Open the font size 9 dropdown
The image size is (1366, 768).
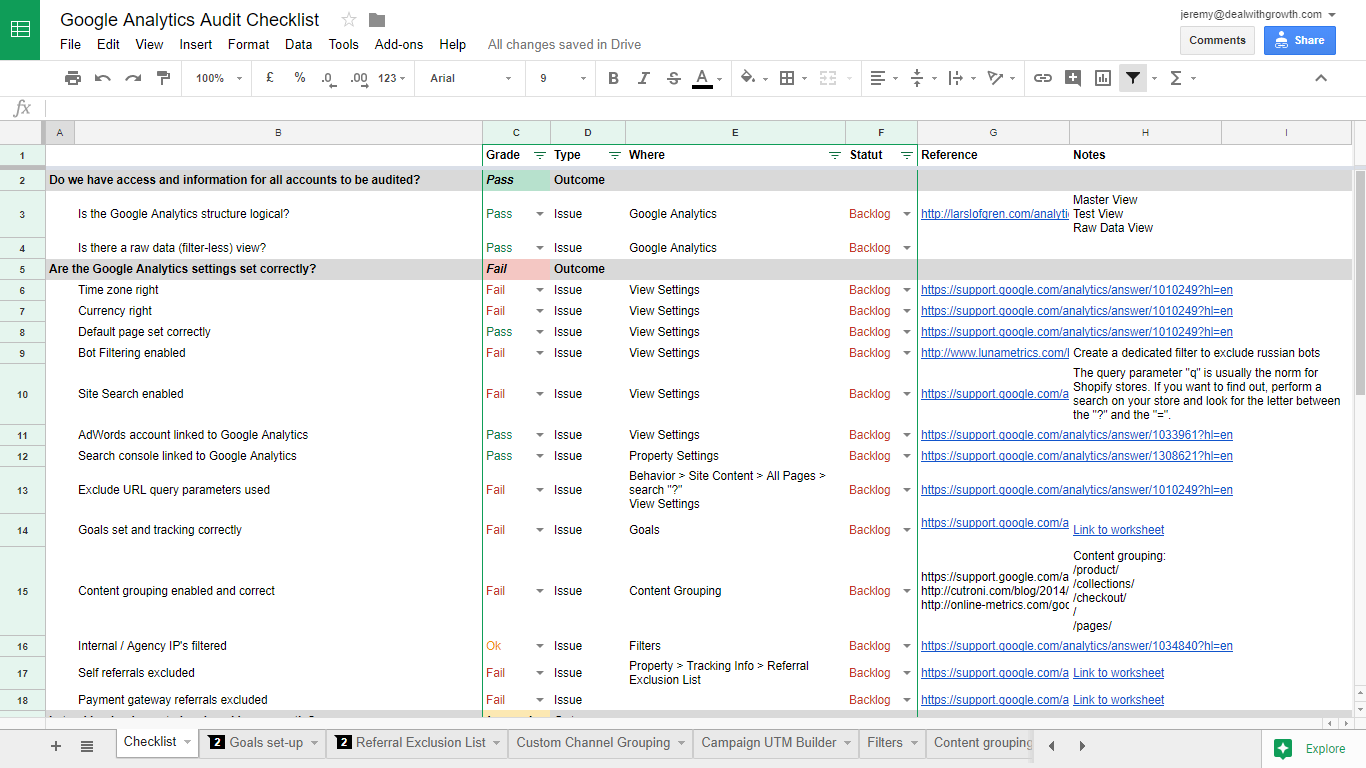[563, 78]
